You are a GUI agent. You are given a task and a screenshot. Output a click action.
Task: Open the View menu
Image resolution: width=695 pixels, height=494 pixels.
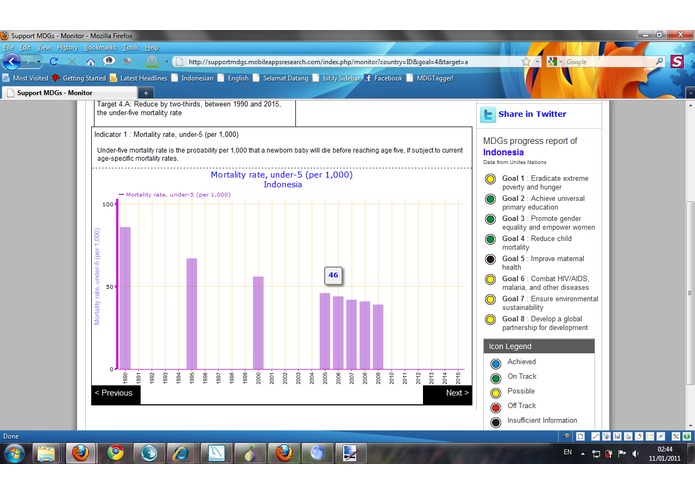[44, 47]
